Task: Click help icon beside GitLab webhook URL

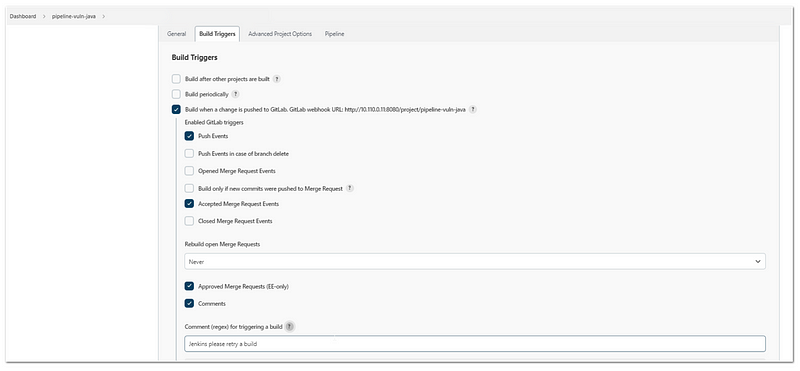Action: (x=473, y=109)
